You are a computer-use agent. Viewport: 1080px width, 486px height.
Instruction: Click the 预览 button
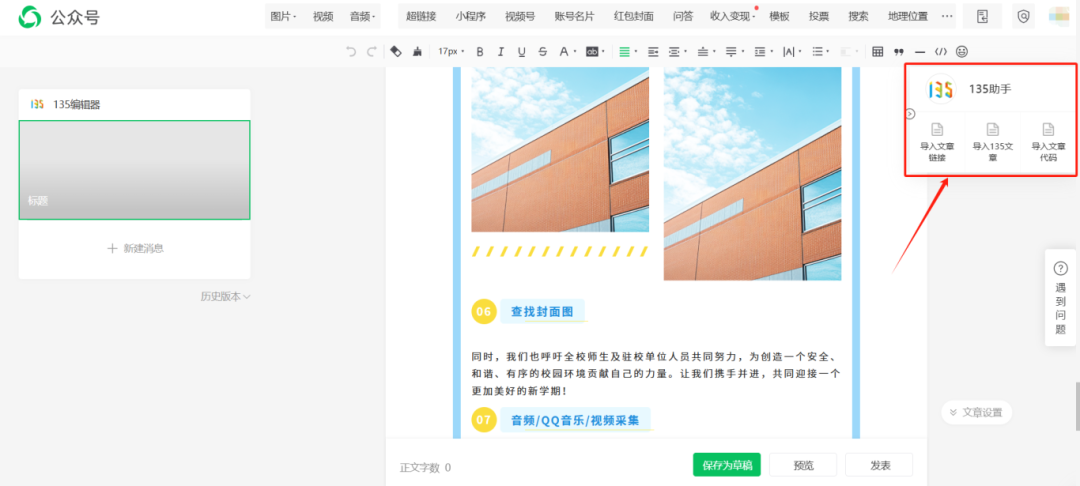pos(803,465)
